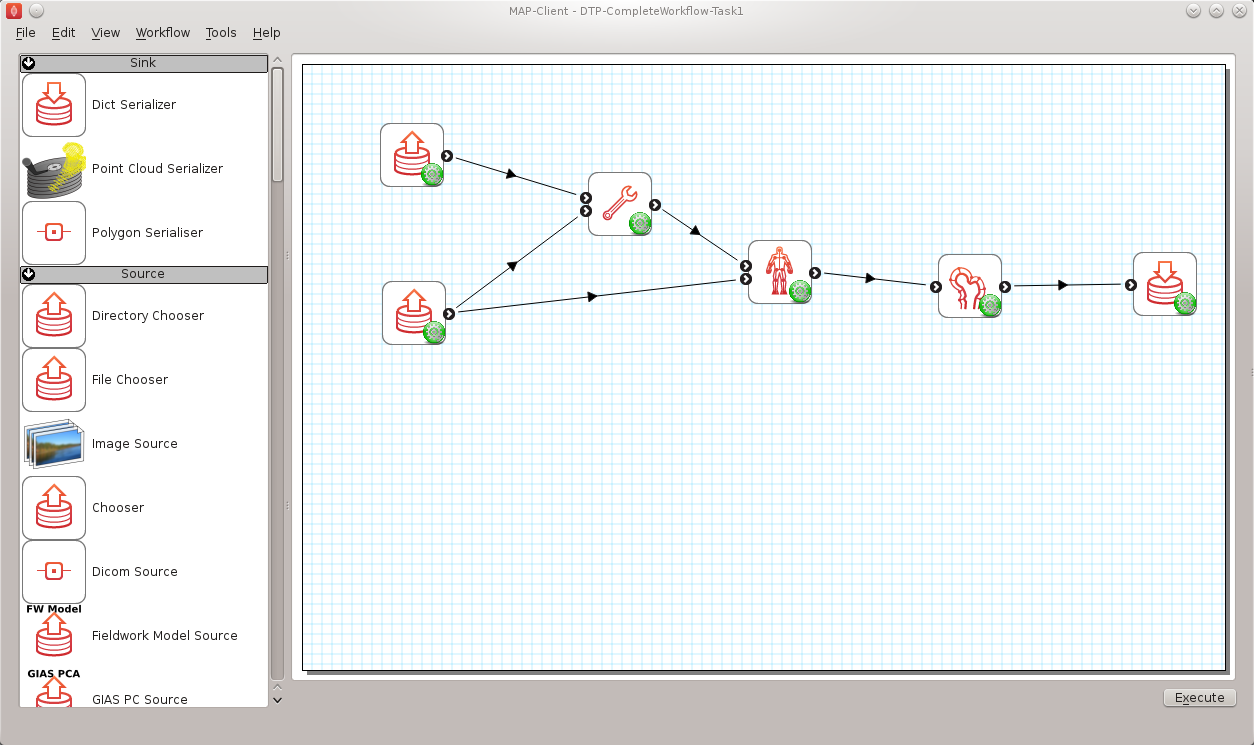This screenshot has height=745, width=1254.
Task: Select the GIAS PC Source icon
Action: pyautogui.click(x=54, y=688)
